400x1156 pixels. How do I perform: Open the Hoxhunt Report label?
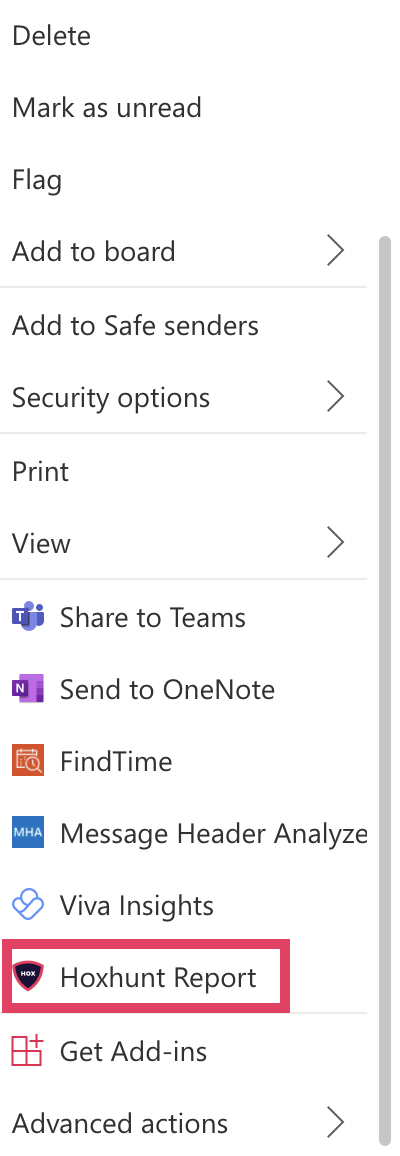(x=158, y=977)
